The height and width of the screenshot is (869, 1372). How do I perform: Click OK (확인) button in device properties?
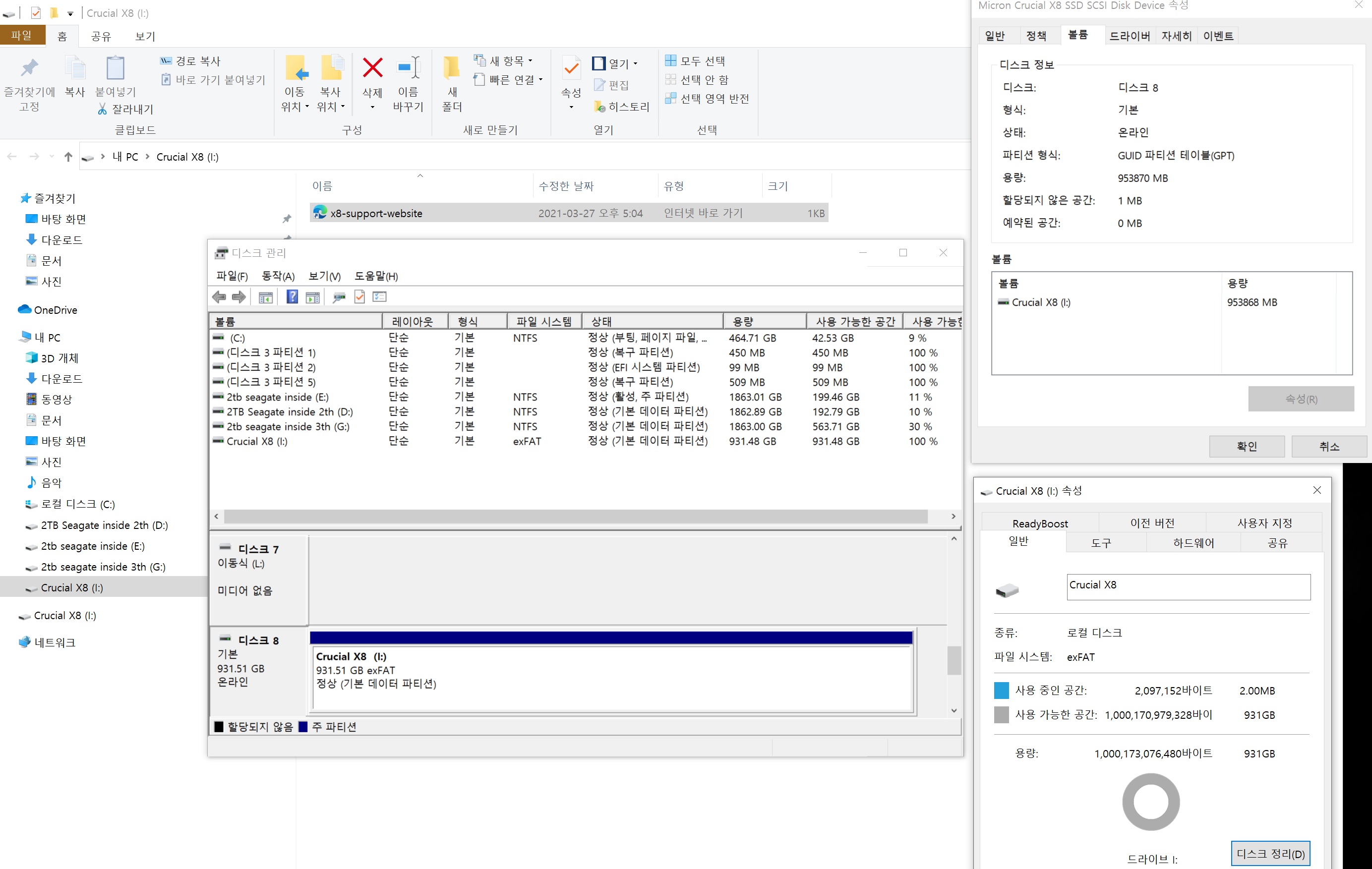(x=1247, y=447)
